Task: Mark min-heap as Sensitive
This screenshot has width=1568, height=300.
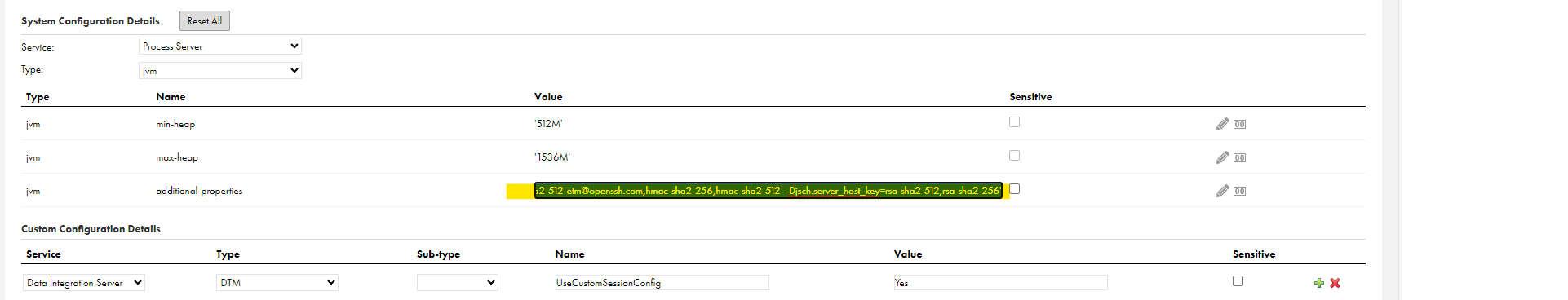Action: click(1014, 121)
